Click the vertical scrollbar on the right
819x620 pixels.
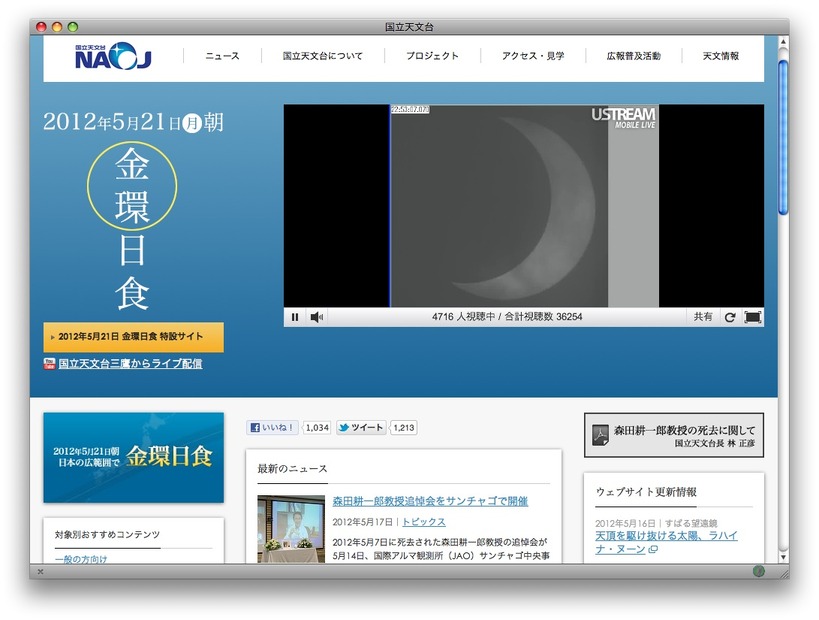click(783, 140)
